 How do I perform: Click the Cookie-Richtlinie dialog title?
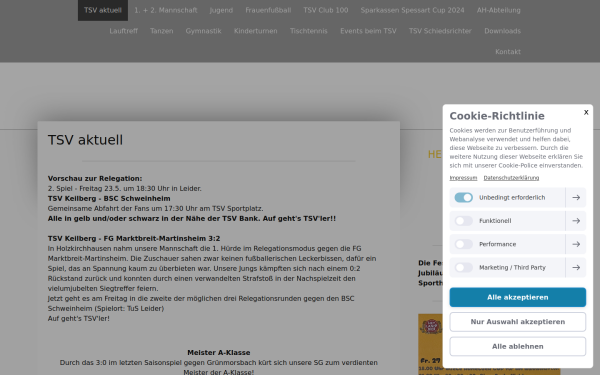(497, 116)
